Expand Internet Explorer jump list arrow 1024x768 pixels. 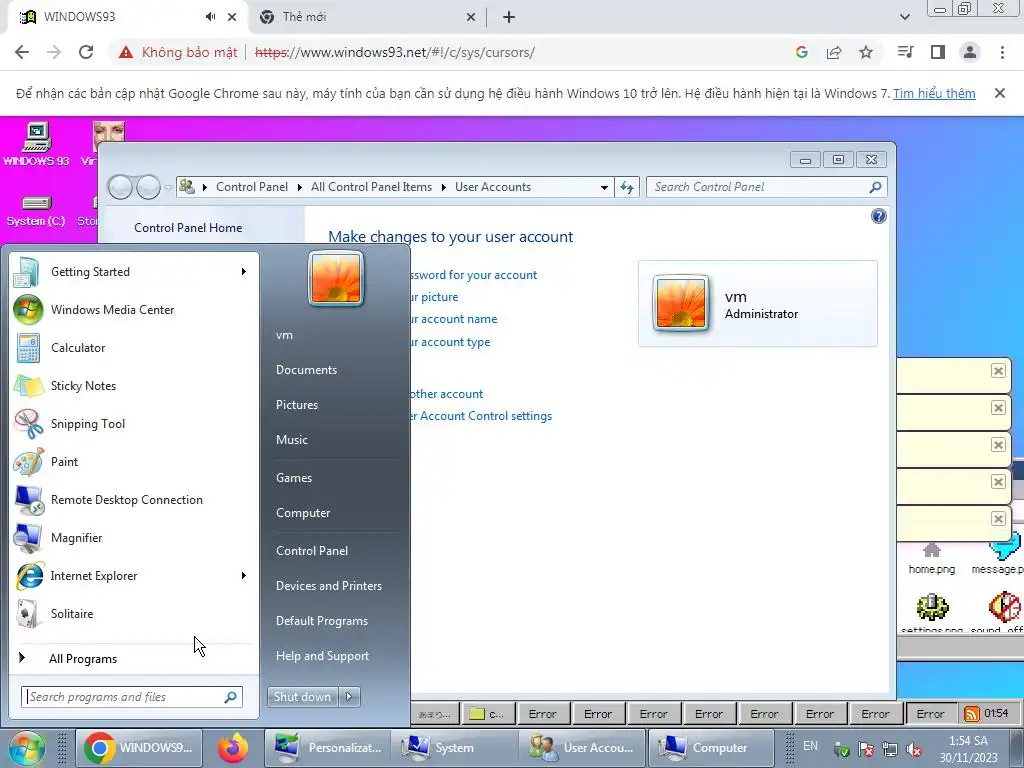[243, 575]
